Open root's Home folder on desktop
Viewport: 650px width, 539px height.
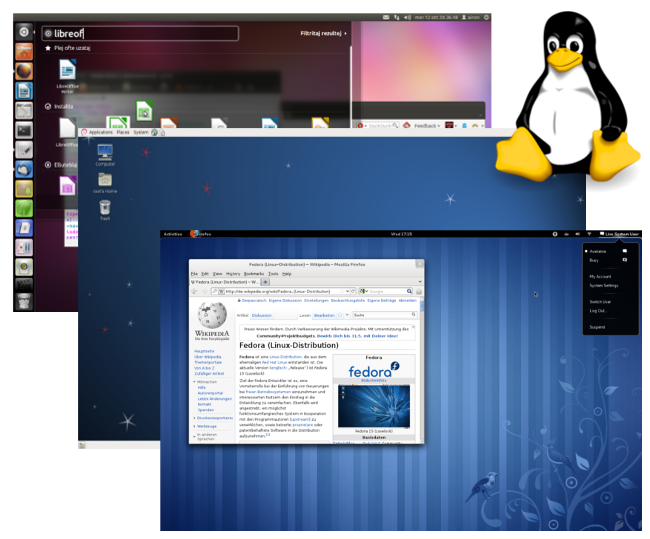[105, 181]
